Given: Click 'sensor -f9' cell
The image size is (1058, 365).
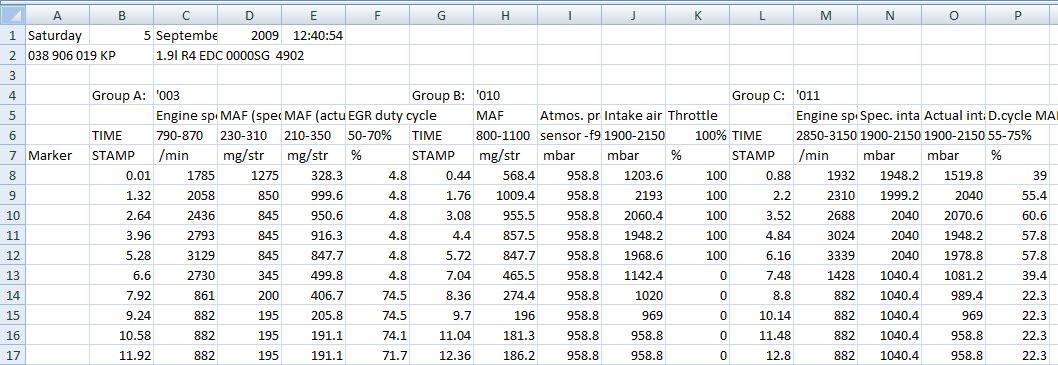Looking at the screenshot, I should [569, 136].
